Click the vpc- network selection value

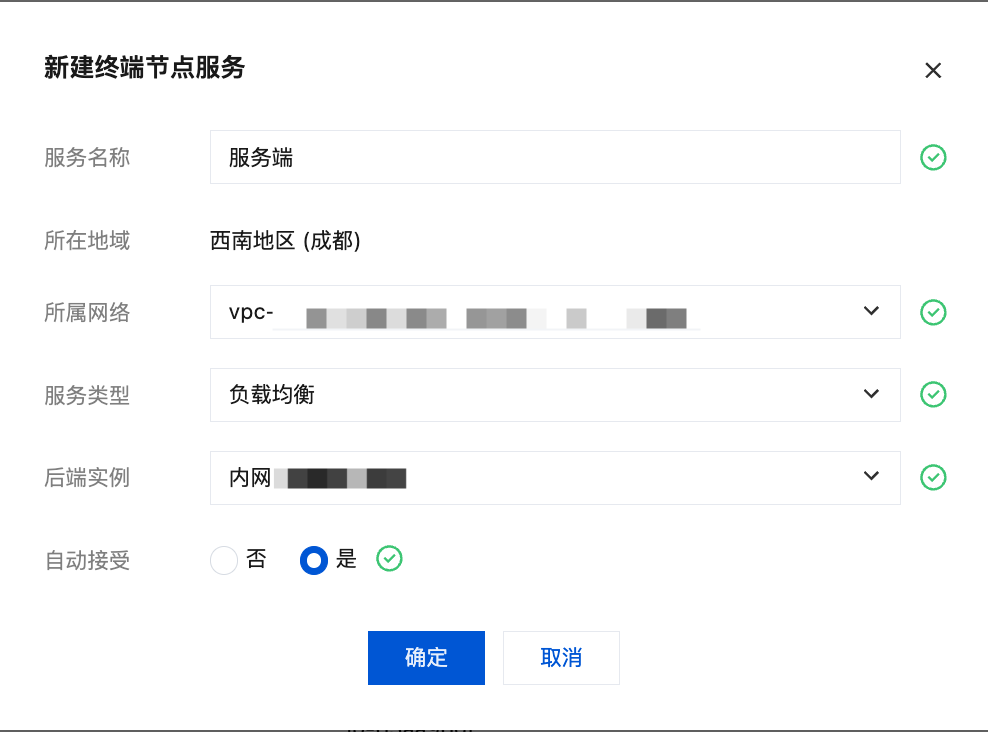[464, 313]
